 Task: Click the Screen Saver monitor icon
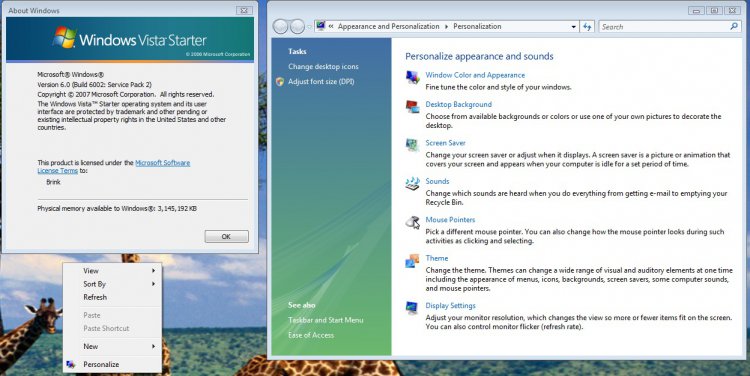pyautogui.click(x=412, y=145)
